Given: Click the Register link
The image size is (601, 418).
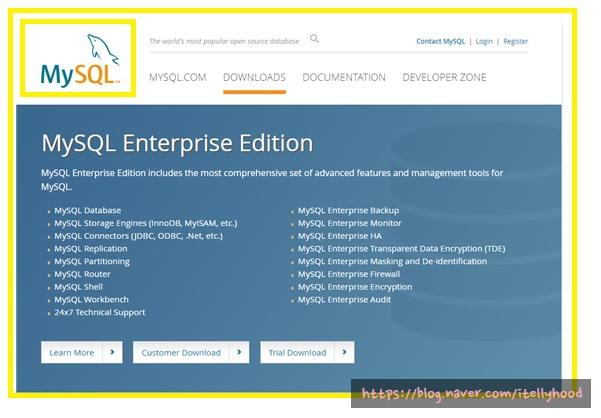Looking at the screenshot, I should coord(516,41).
